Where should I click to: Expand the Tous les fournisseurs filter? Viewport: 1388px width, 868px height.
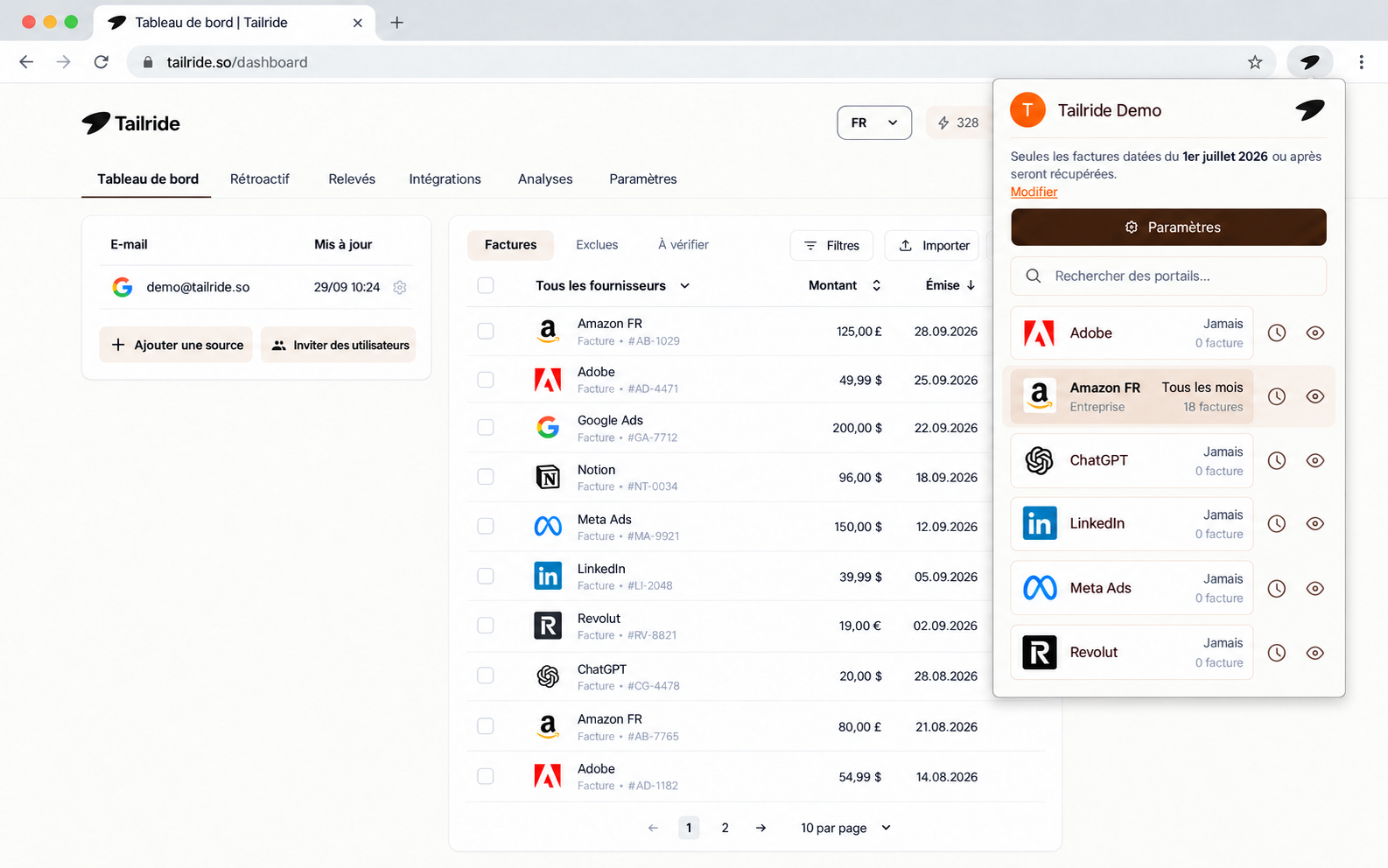pos(613,285)
